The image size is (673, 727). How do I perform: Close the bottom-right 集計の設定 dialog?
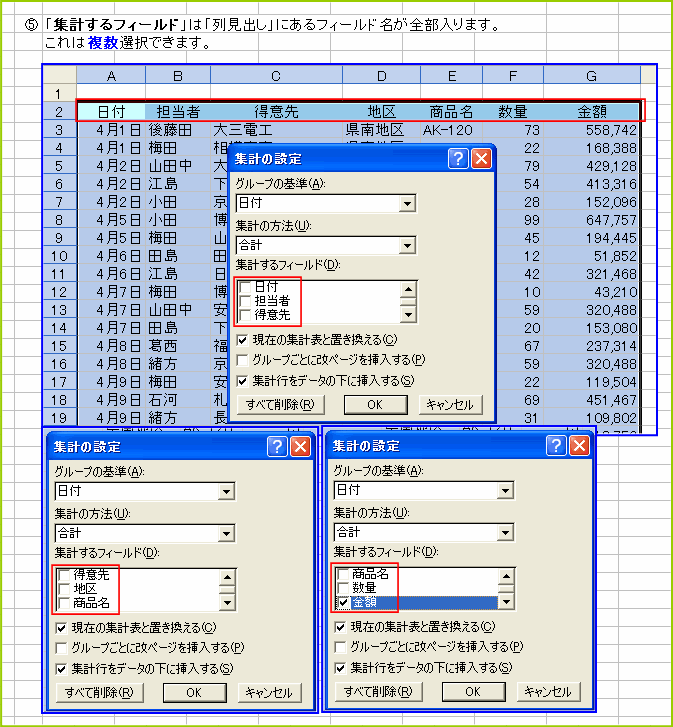click(x=579, y=446)
